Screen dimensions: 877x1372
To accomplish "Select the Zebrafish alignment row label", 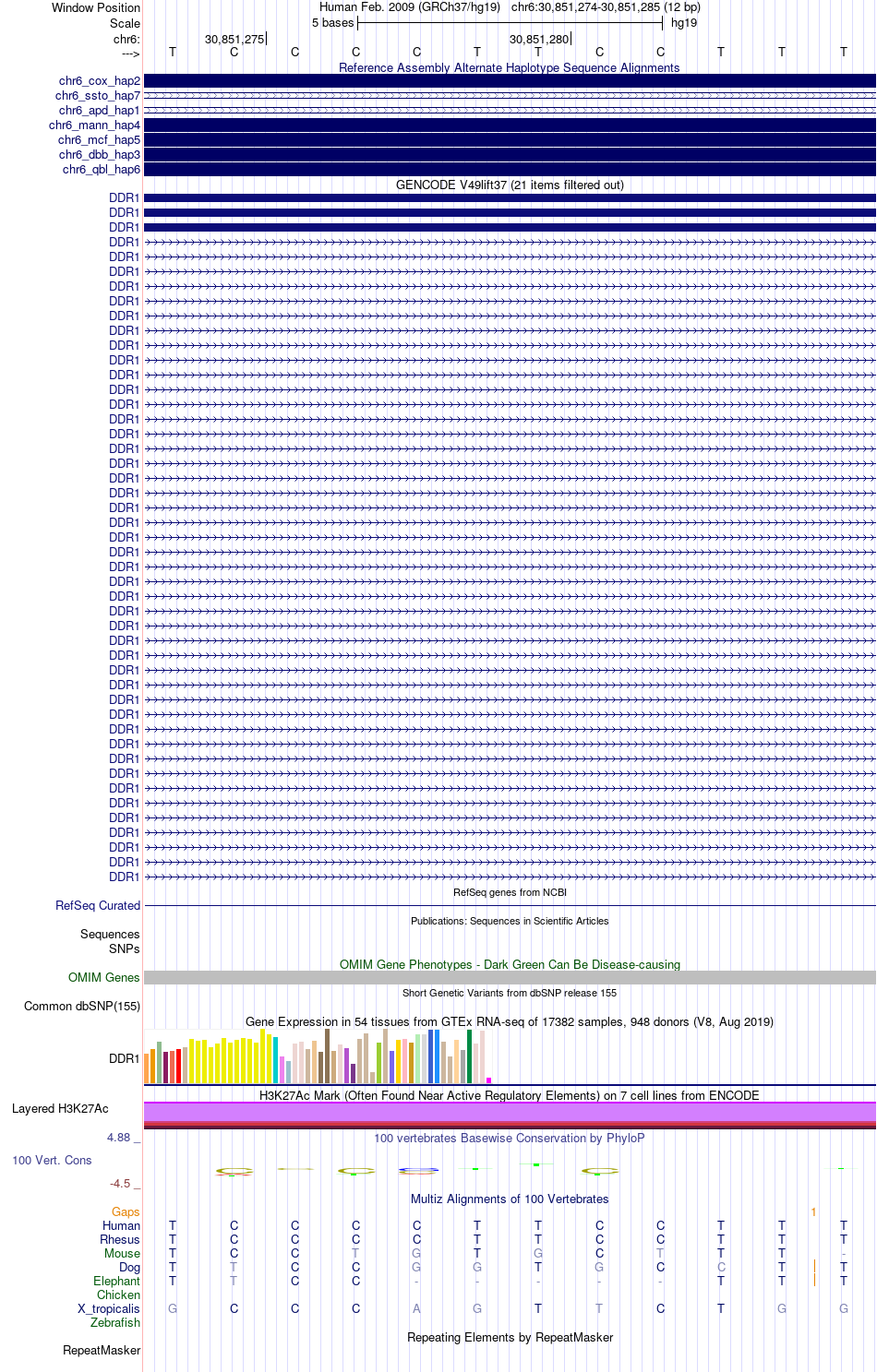I will click(x=115, y=1323).
